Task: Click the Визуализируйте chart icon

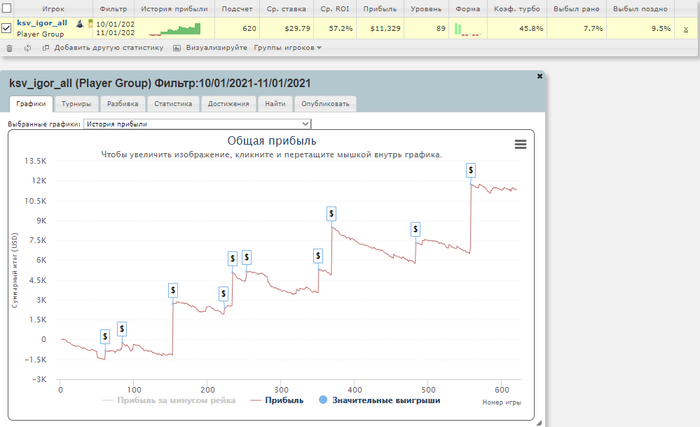Action: (177, 48)
